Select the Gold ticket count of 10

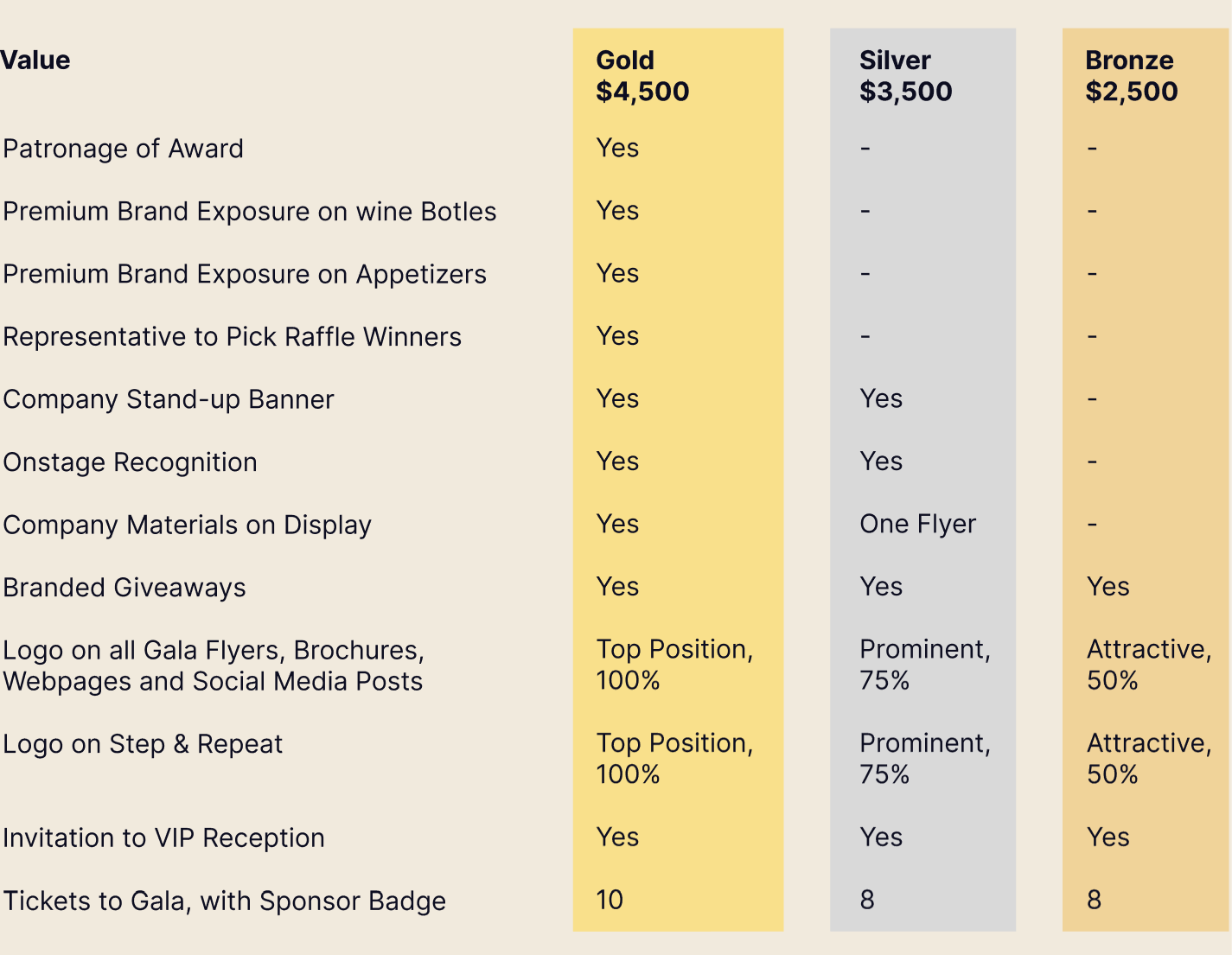[x=610, y=900]
